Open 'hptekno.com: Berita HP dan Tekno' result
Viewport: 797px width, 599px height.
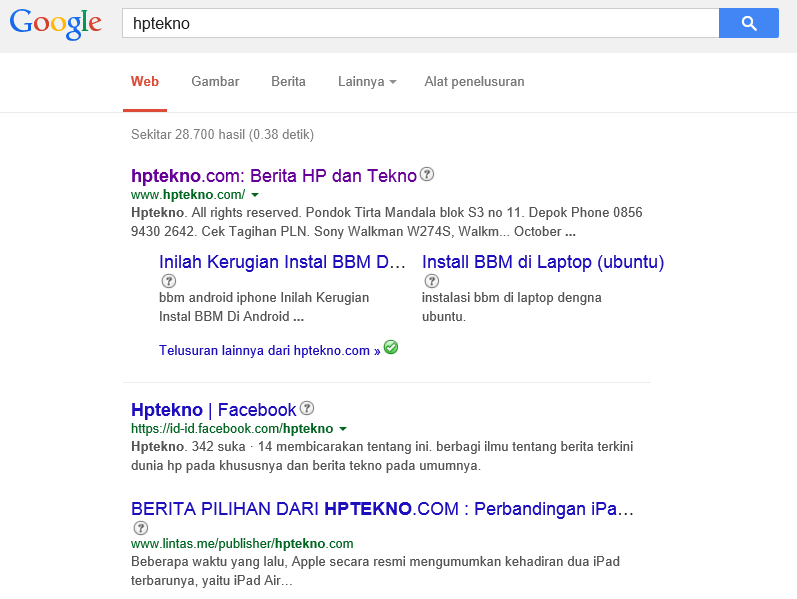(274, 175)
